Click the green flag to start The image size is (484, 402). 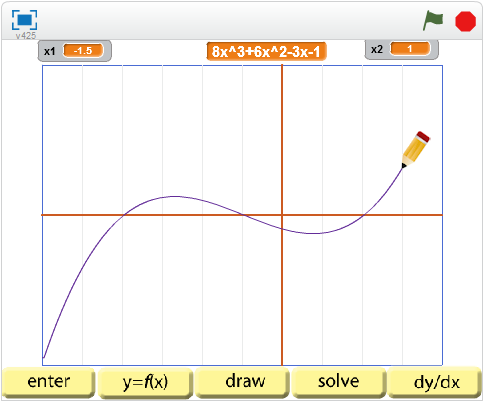click(433, 21)
